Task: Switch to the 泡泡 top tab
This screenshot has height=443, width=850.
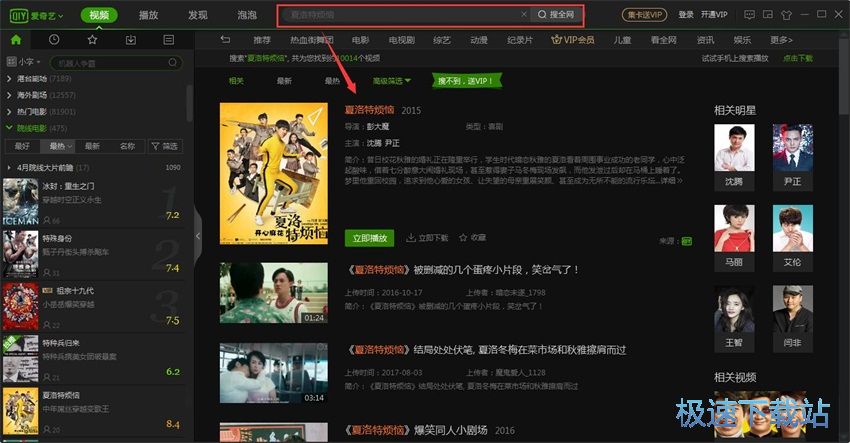Action: [247, 15]
